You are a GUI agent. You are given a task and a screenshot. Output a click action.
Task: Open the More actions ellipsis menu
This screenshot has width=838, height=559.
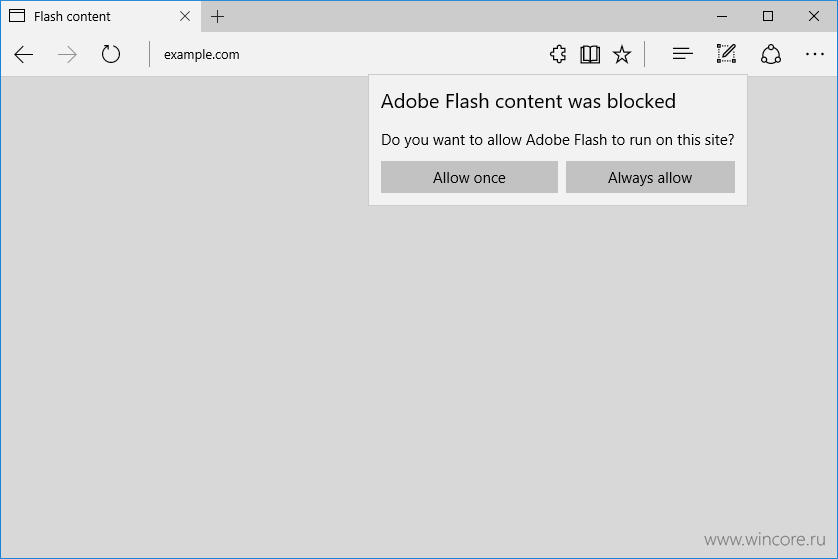814,54
